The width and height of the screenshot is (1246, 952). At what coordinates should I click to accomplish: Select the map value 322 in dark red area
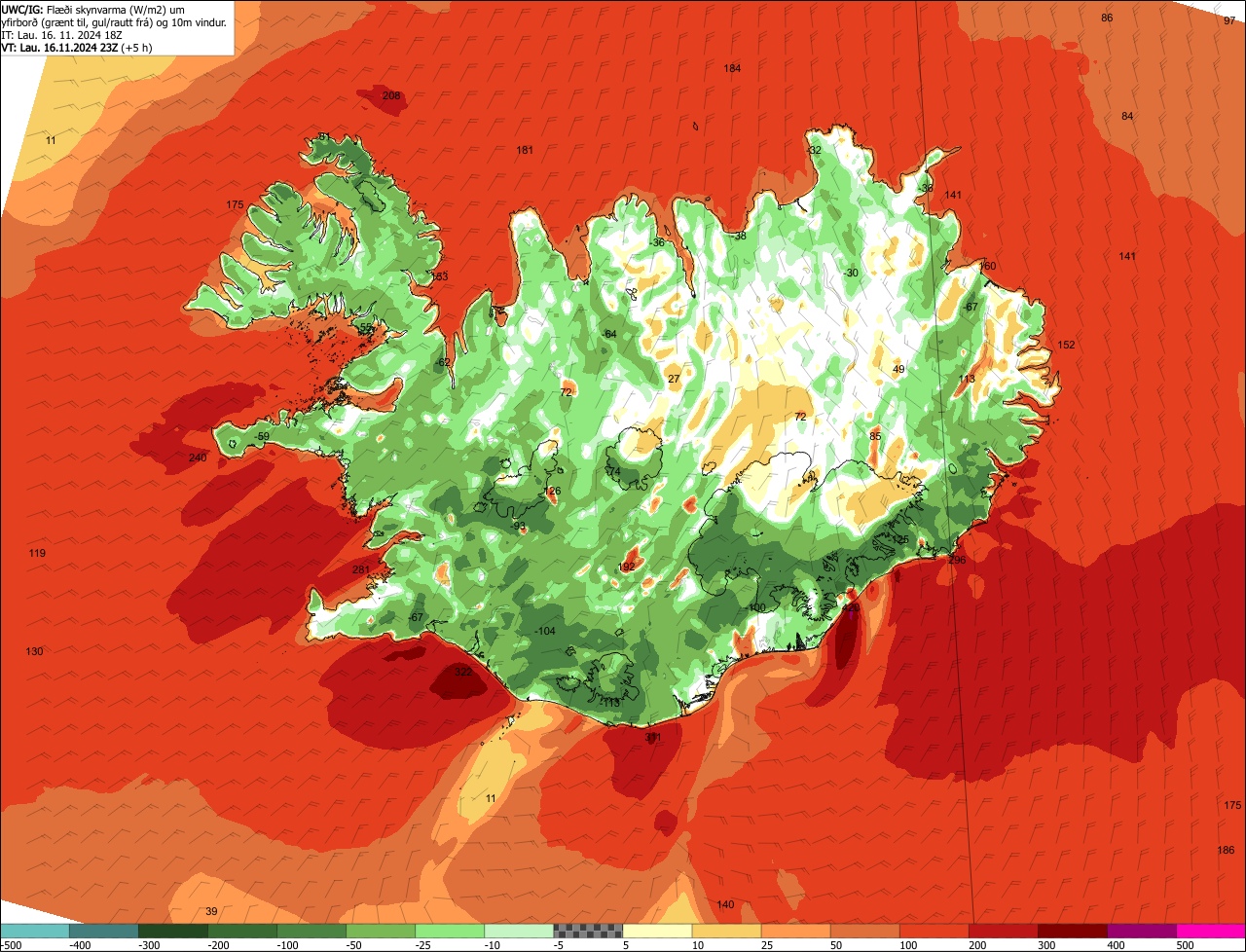[463, 672]
